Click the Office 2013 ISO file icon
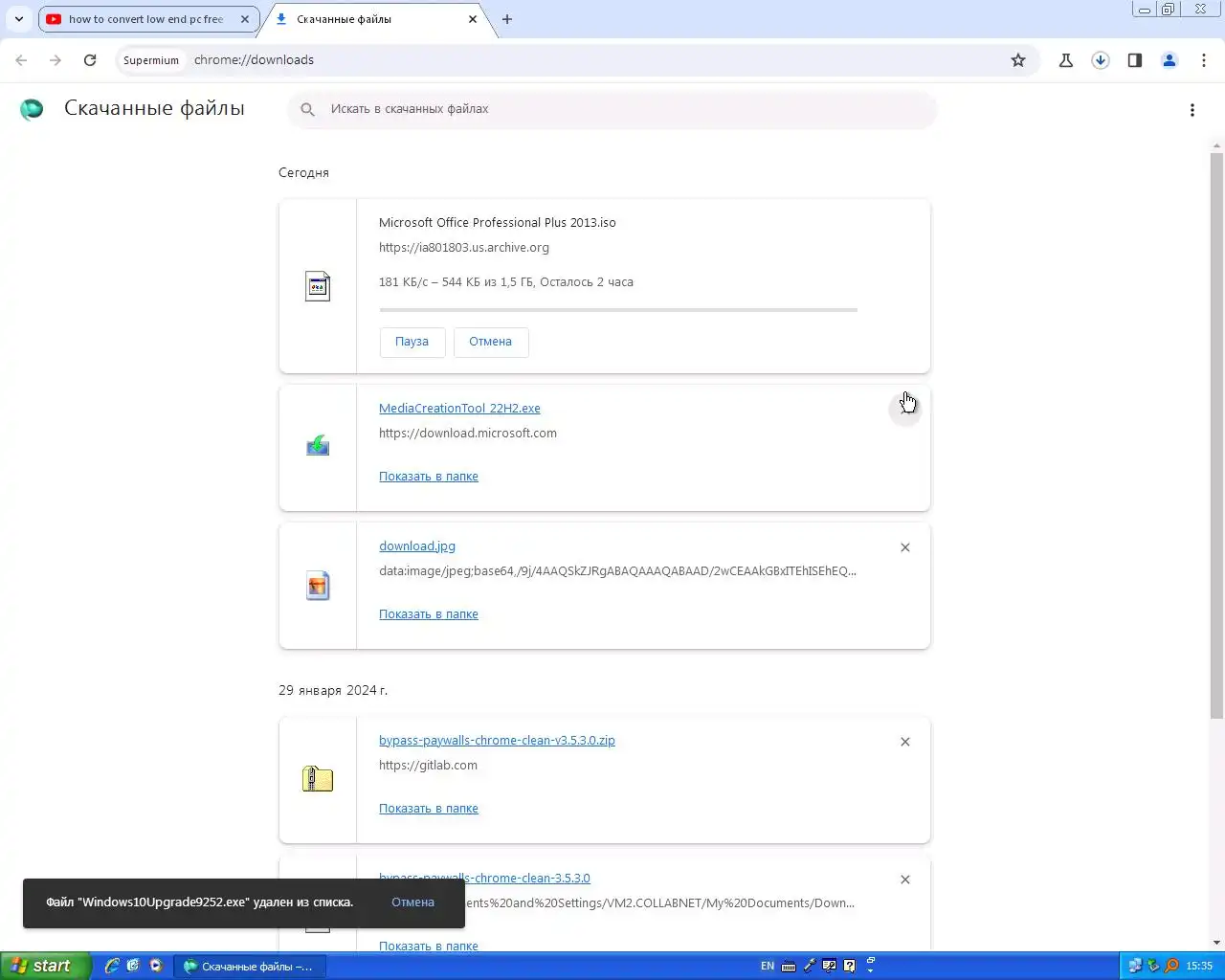Image resolution: width=1225 pixels, height=980 pixels. 318,286
